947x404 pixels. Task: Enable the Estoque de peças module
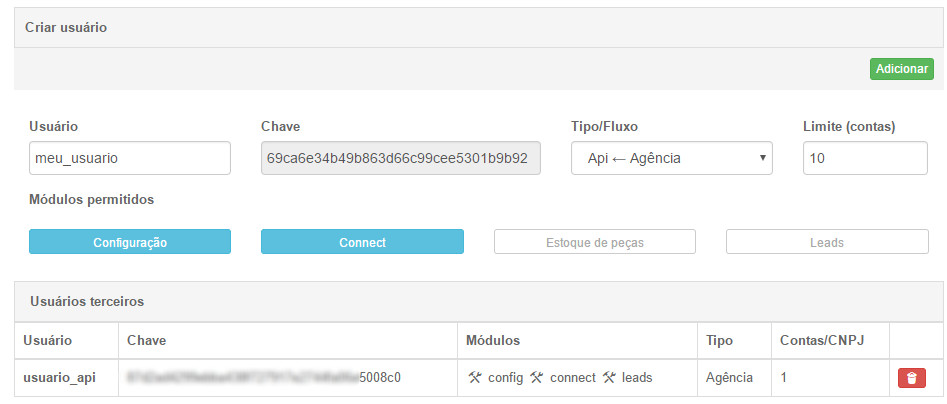(x=595, y=242)
